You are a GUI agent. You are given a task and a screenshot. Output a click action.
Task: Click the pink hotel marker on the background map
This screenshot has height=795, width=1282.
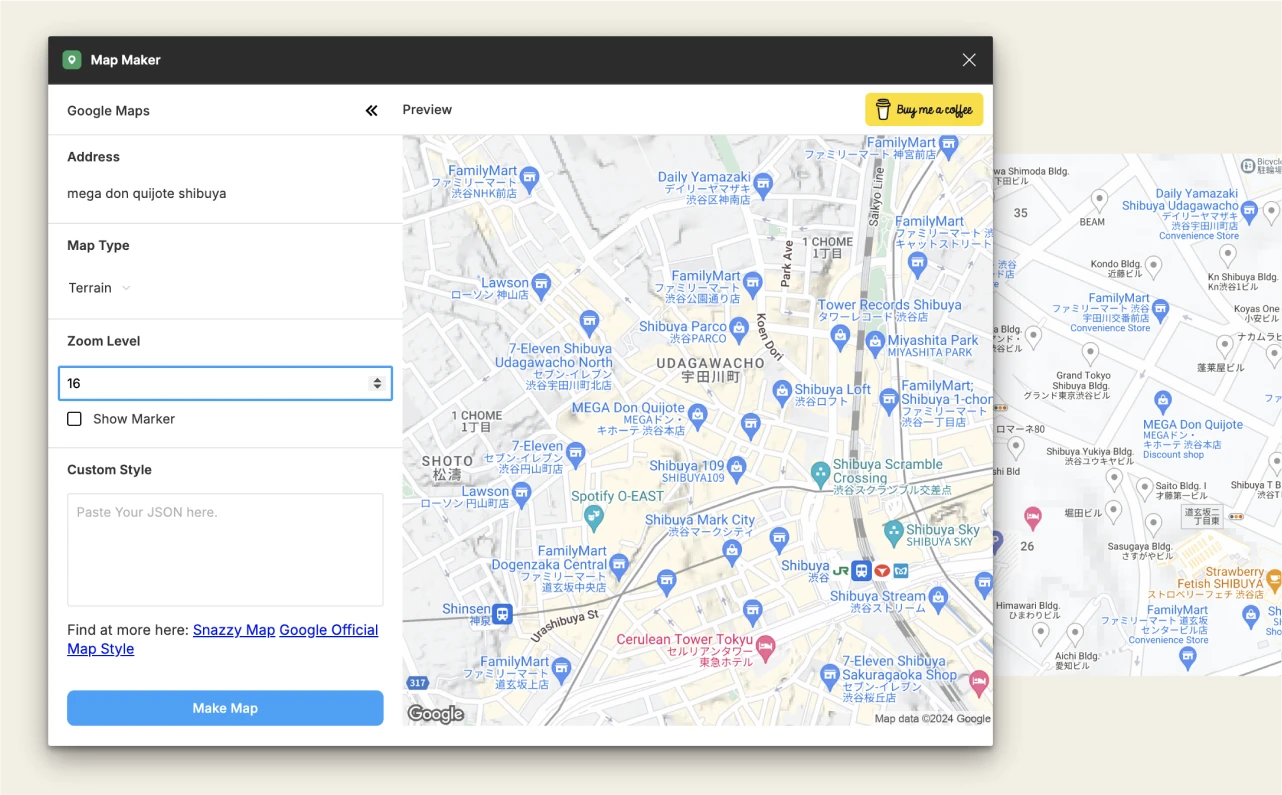coord(1033,517)
